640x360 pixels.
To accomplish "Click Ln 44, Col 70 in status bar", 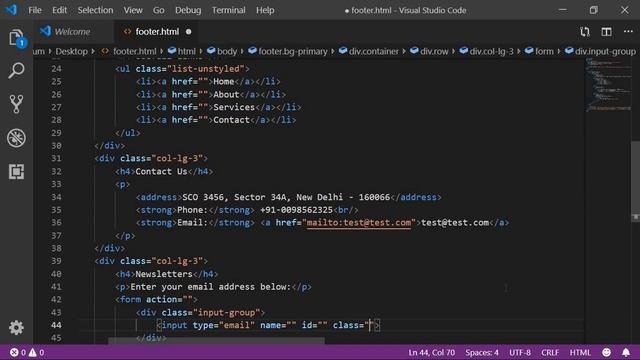I will (431, 352).
